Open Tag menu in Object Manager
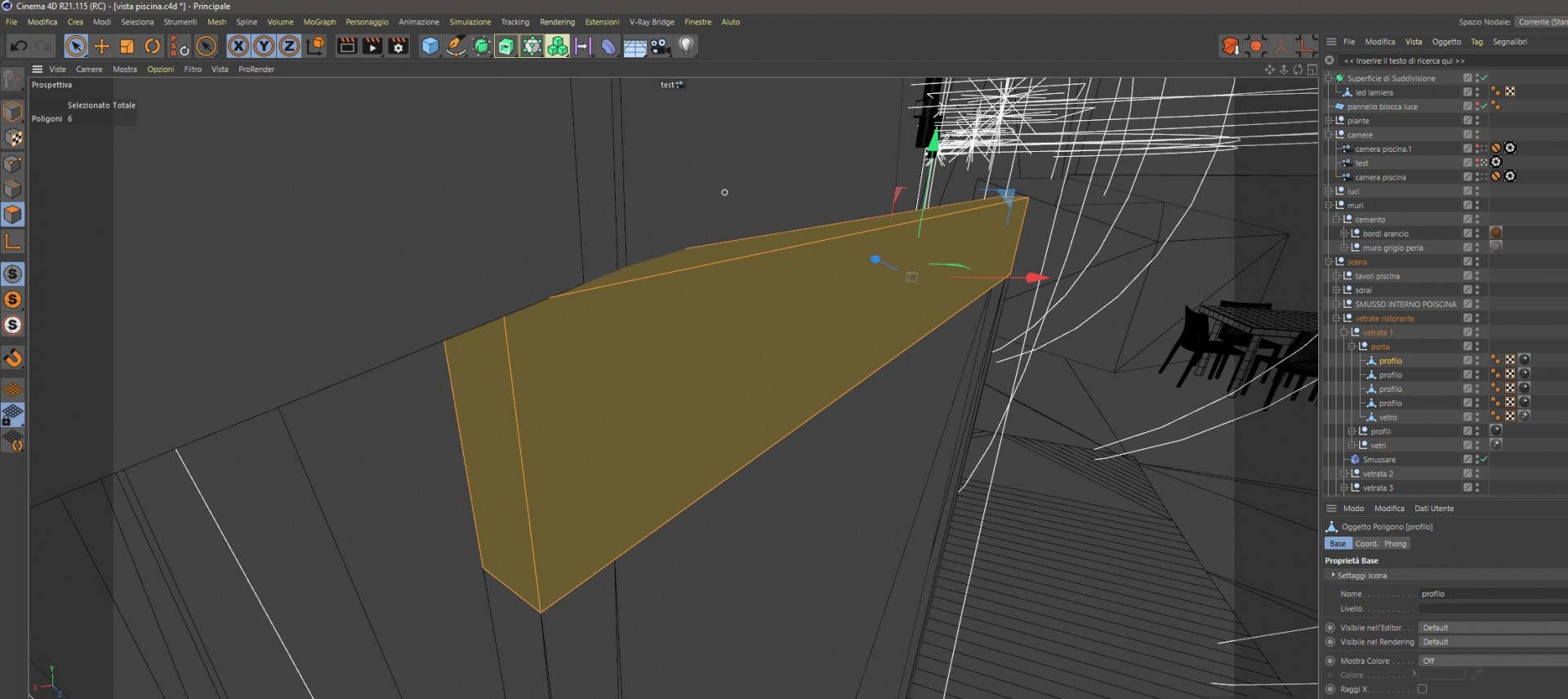The width and height of the screenshot is (1568, 699). [1477, 42]
